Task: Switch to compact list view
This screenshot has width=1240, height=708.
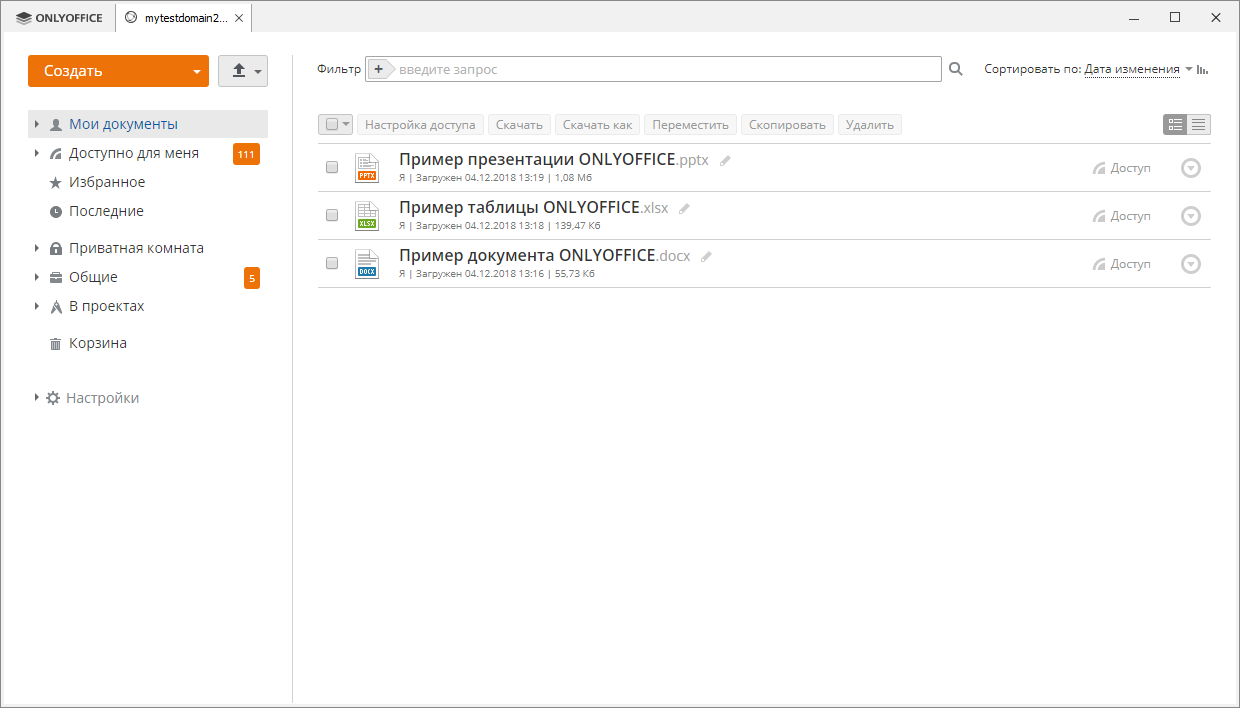Action: tap(1199, 124)
